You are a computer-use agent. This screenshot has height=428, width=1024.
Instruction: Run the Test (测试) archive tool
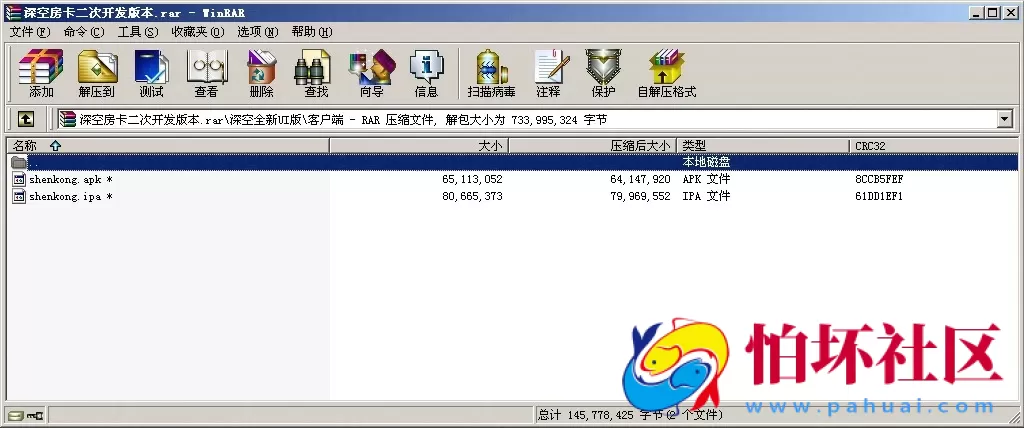coord(152,73)
